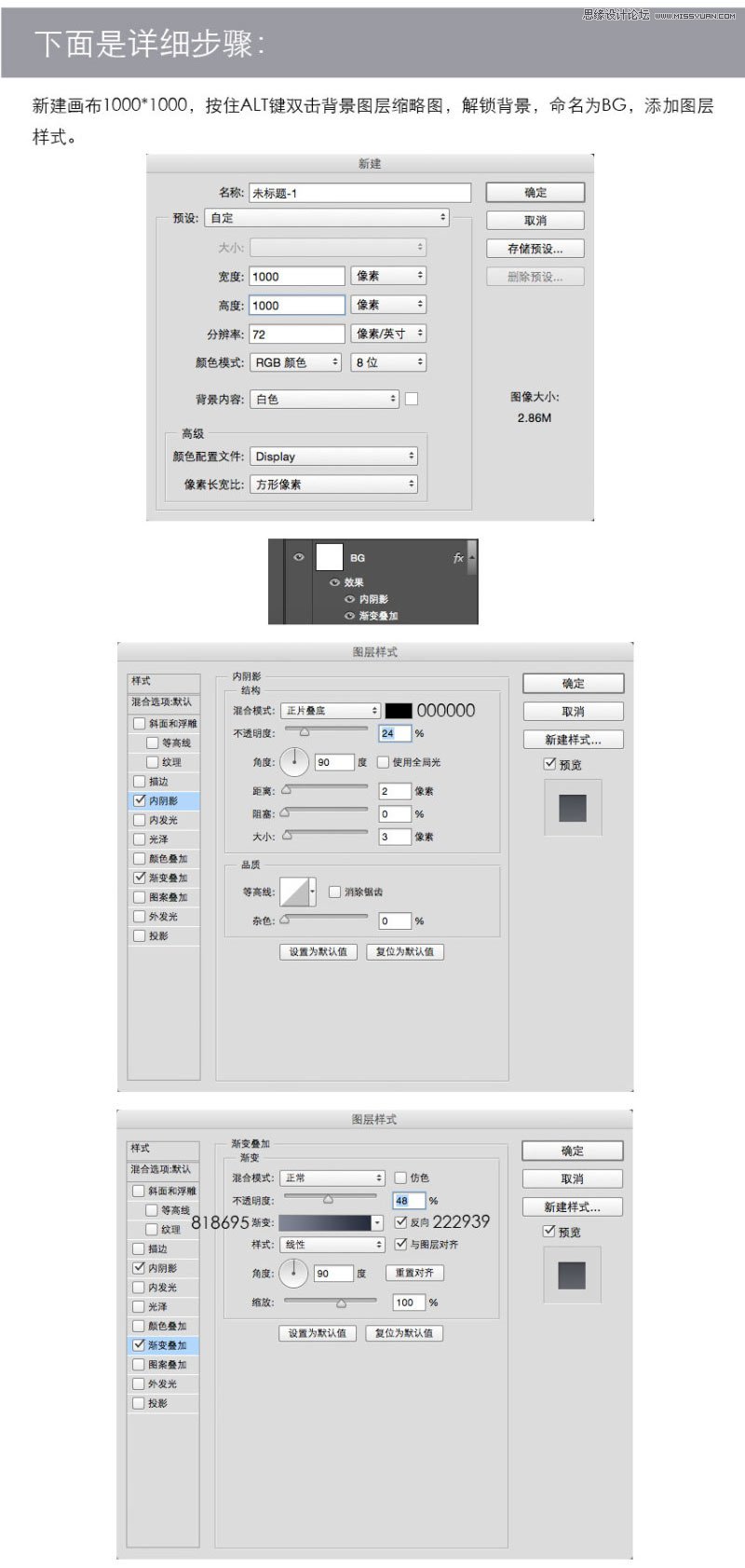Uncheck the 反向 checkbox
The width and height of the screenshot is (745, 1568).
(x=400, y=1222)
